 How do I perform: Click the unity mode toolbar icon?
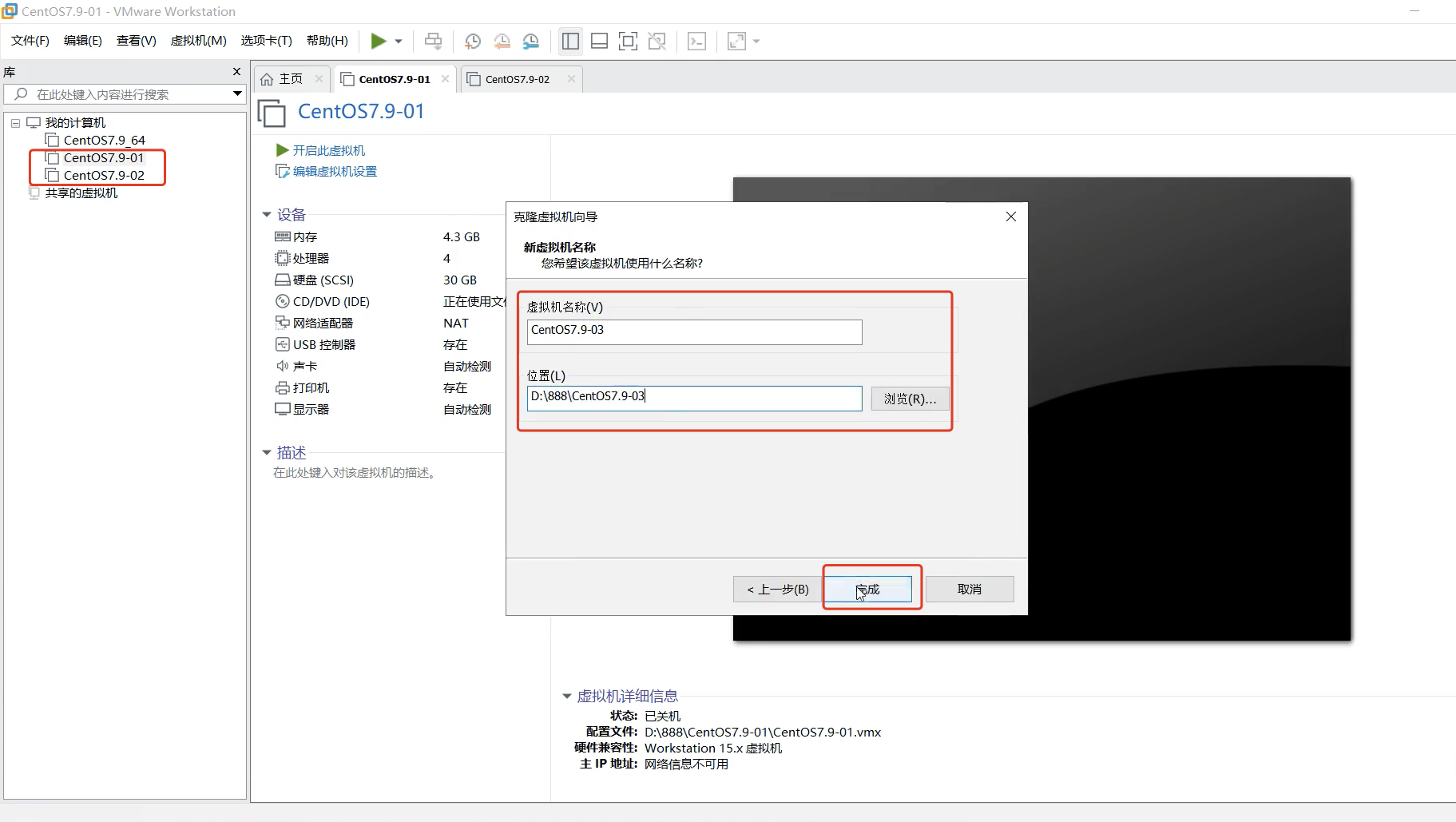pyautogui.click(x=657, y=41)
